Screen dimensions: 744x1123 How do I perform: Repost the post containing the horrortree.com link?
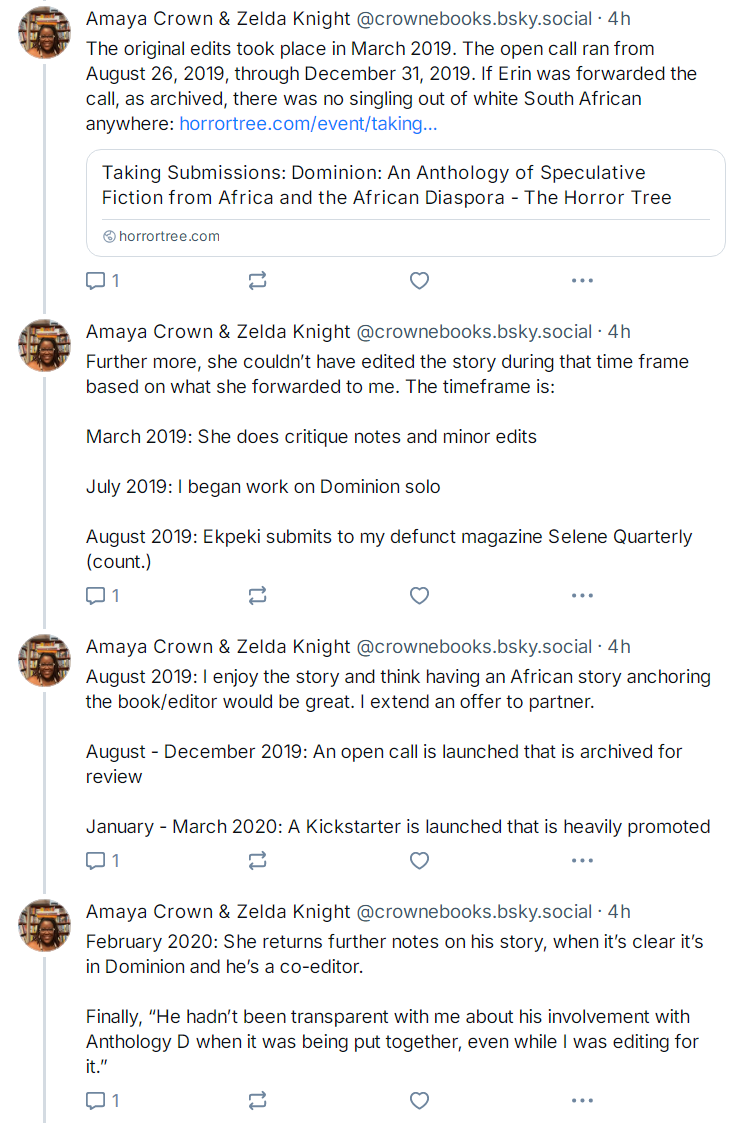point(258,280)
